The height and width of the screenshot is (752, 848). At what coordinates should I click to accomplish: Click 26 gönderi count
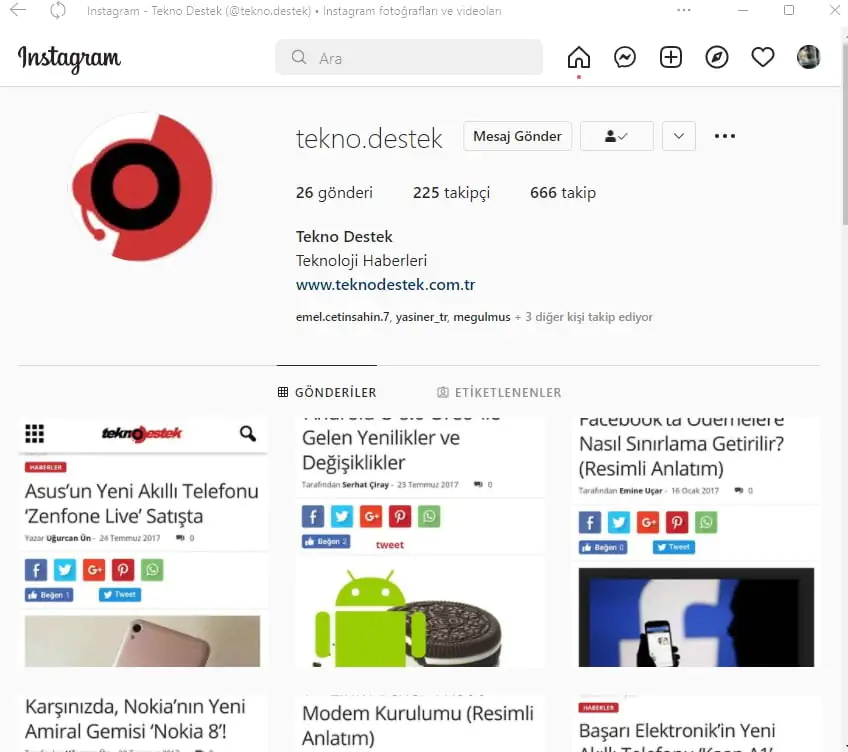pos(334,193)
